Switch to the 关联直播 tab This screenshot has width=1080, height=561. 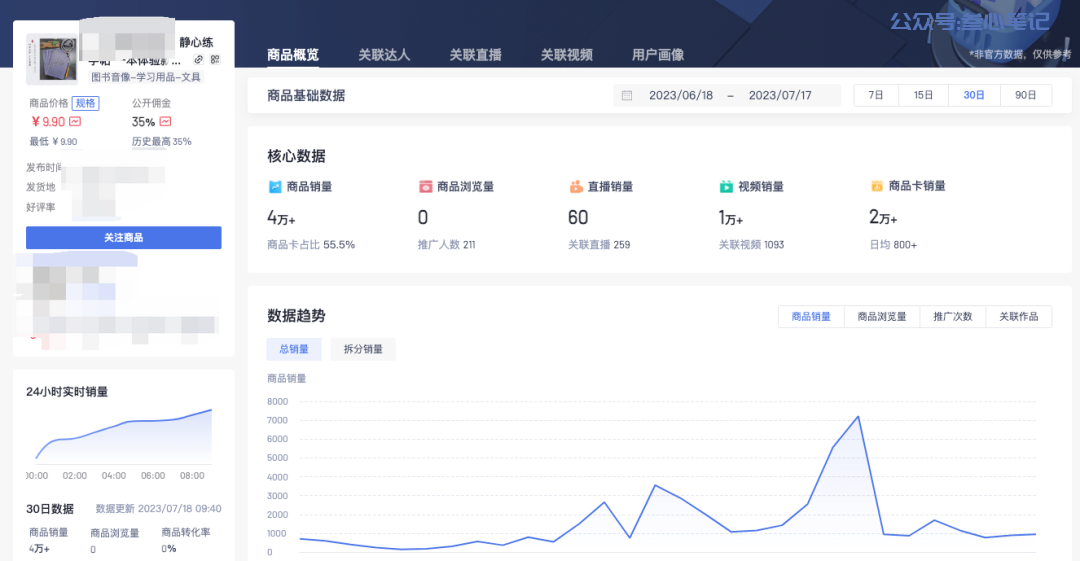[x=475, y=54]
